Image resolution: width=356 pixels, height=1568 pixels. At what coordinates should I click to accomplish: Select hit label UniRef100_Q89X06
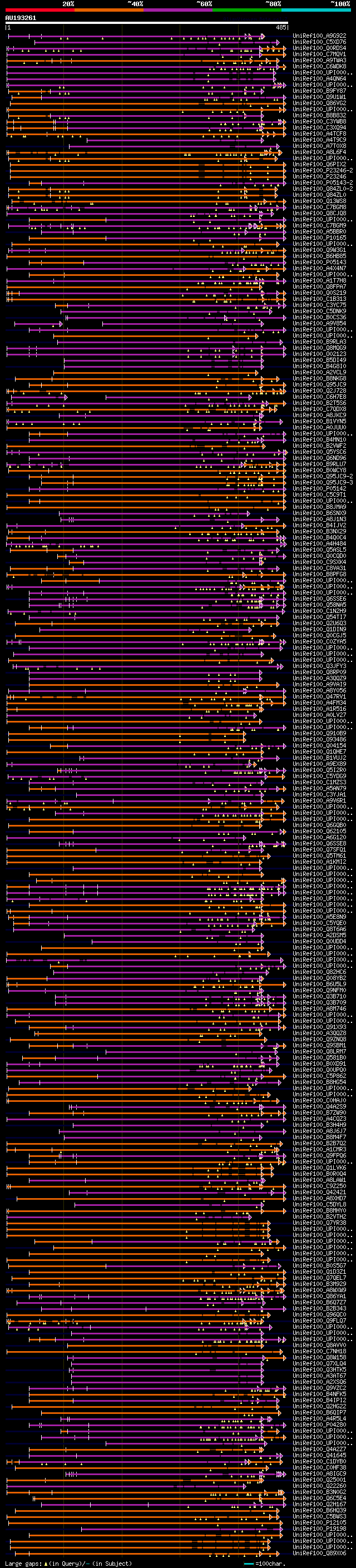(319, 1553)
